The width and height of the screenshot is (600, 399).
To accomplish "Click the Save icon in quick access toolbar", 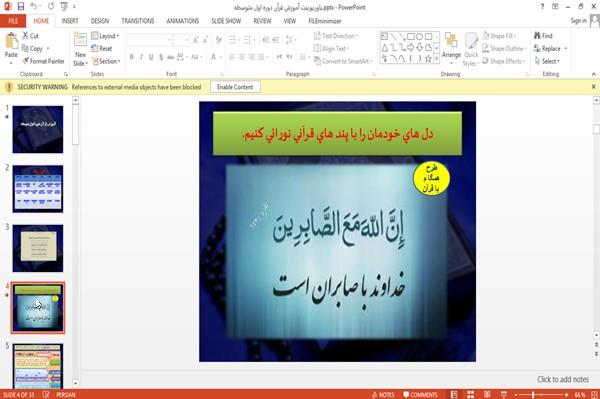I will pyautogui.click(x=21, y=7).
